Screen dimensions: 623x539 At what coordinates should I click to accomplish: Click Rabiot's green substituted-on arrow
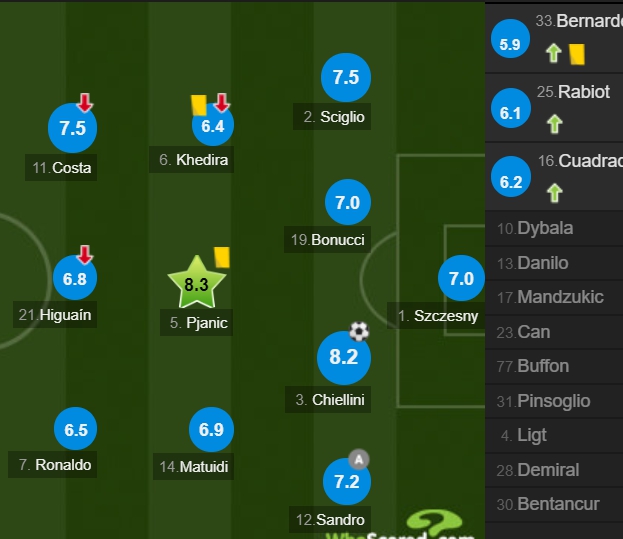tap(555, 124)
